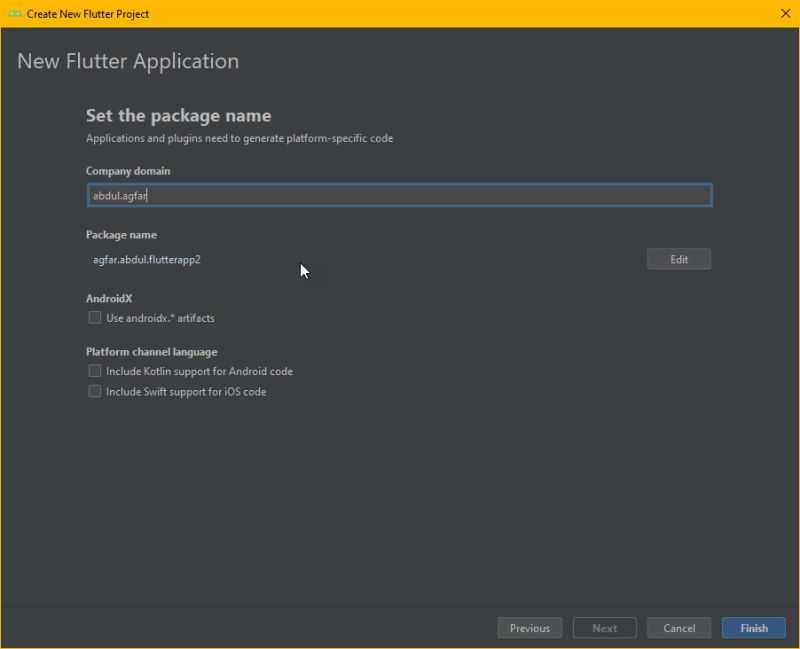The image size is (800, 649).
Task: Enable the 'Use androidx.* artifacts' checkbox
Action: (94, 317)
